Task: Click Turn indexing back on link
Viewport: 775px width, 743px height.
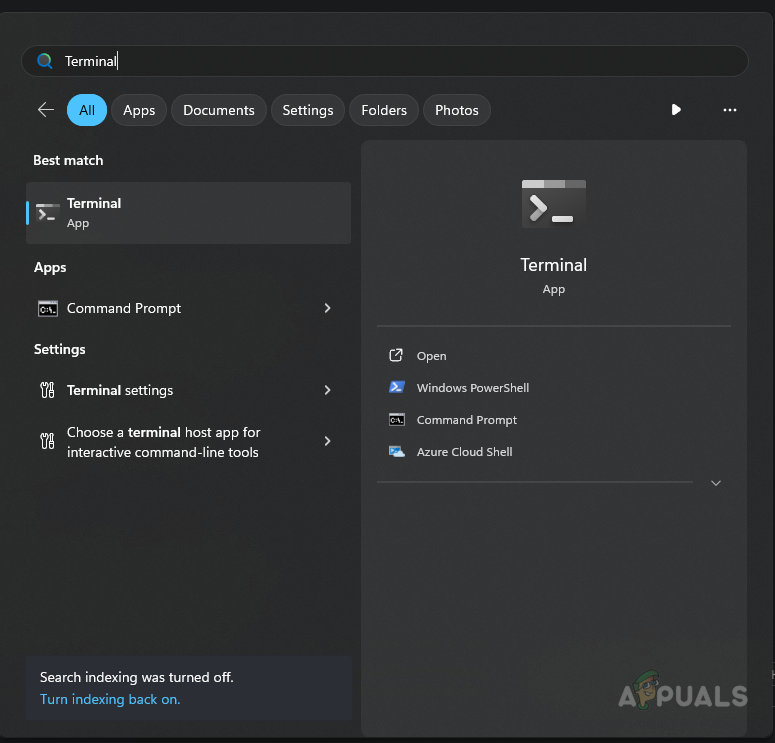Action: pyautogui.click(x=110, y=699)
